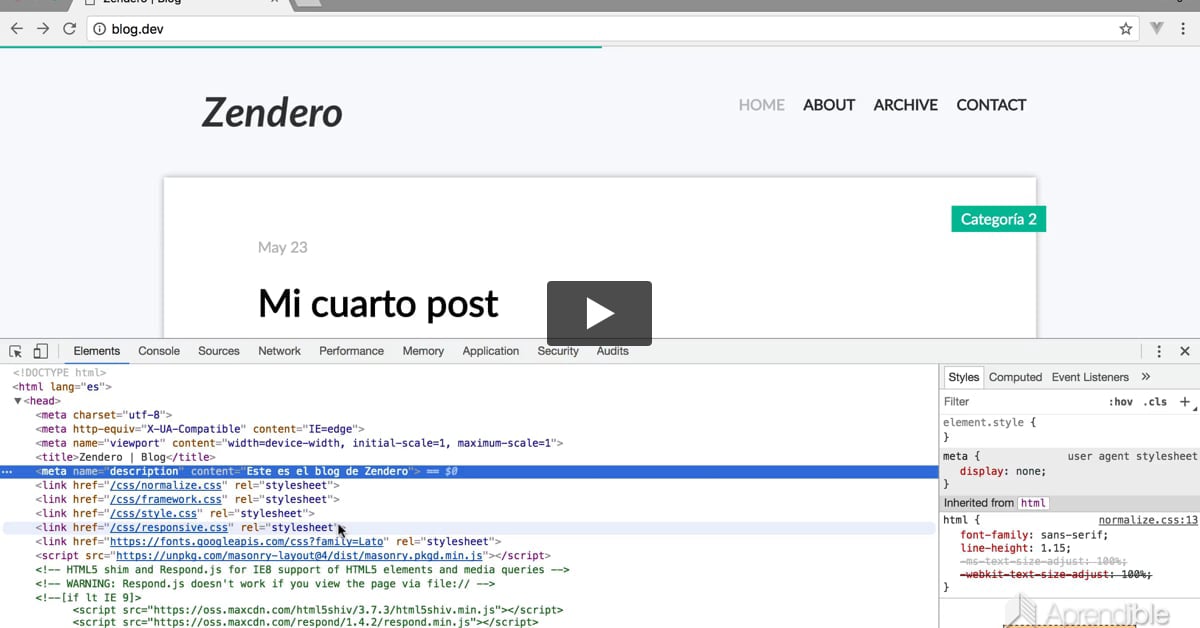The width and height of the screenshot is (1200, 628).
Task: Reload the blog.dev page
Action: (x=69, y=29)
